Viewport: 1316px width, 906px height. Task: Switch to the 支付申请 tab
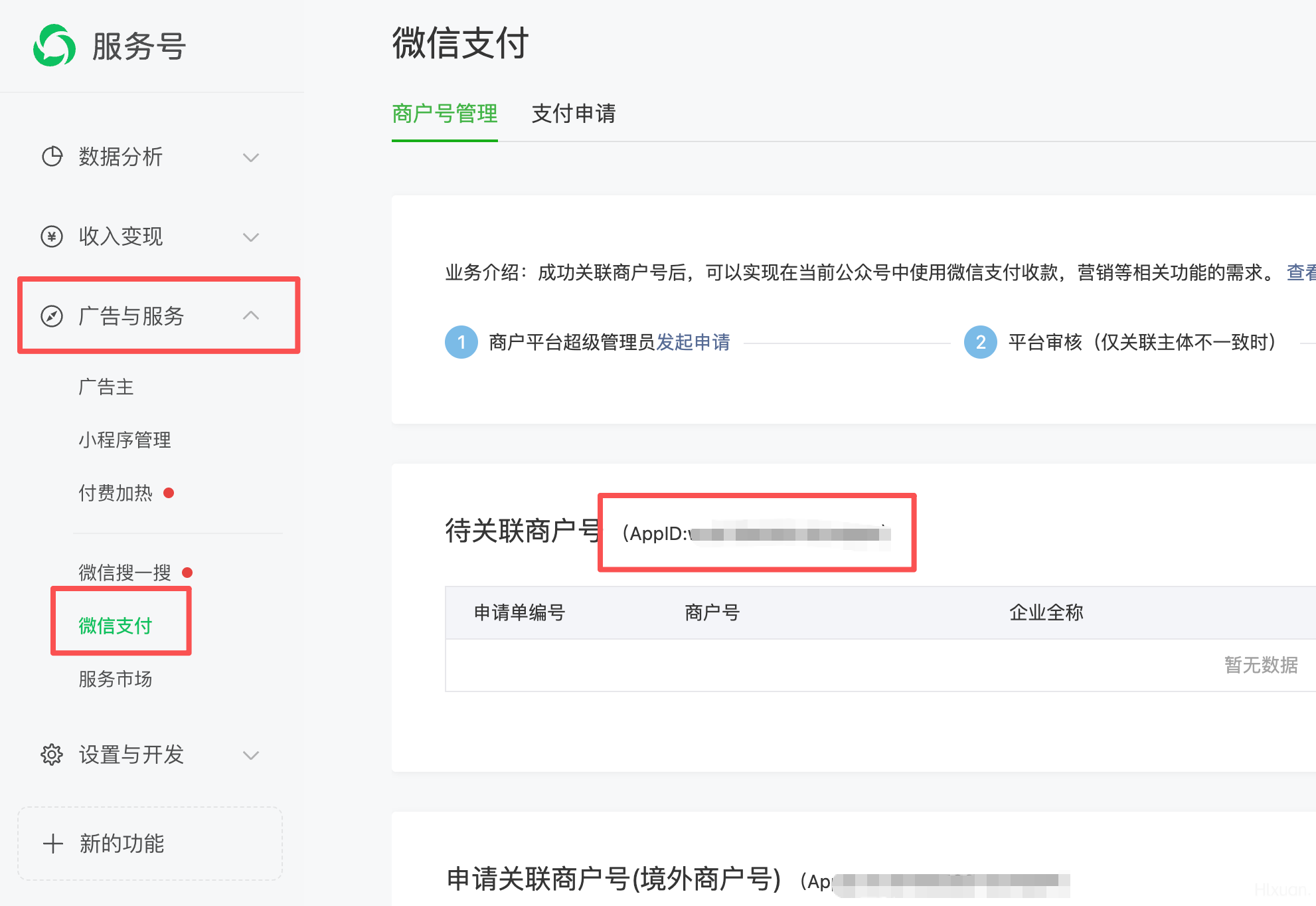point(574,114)
